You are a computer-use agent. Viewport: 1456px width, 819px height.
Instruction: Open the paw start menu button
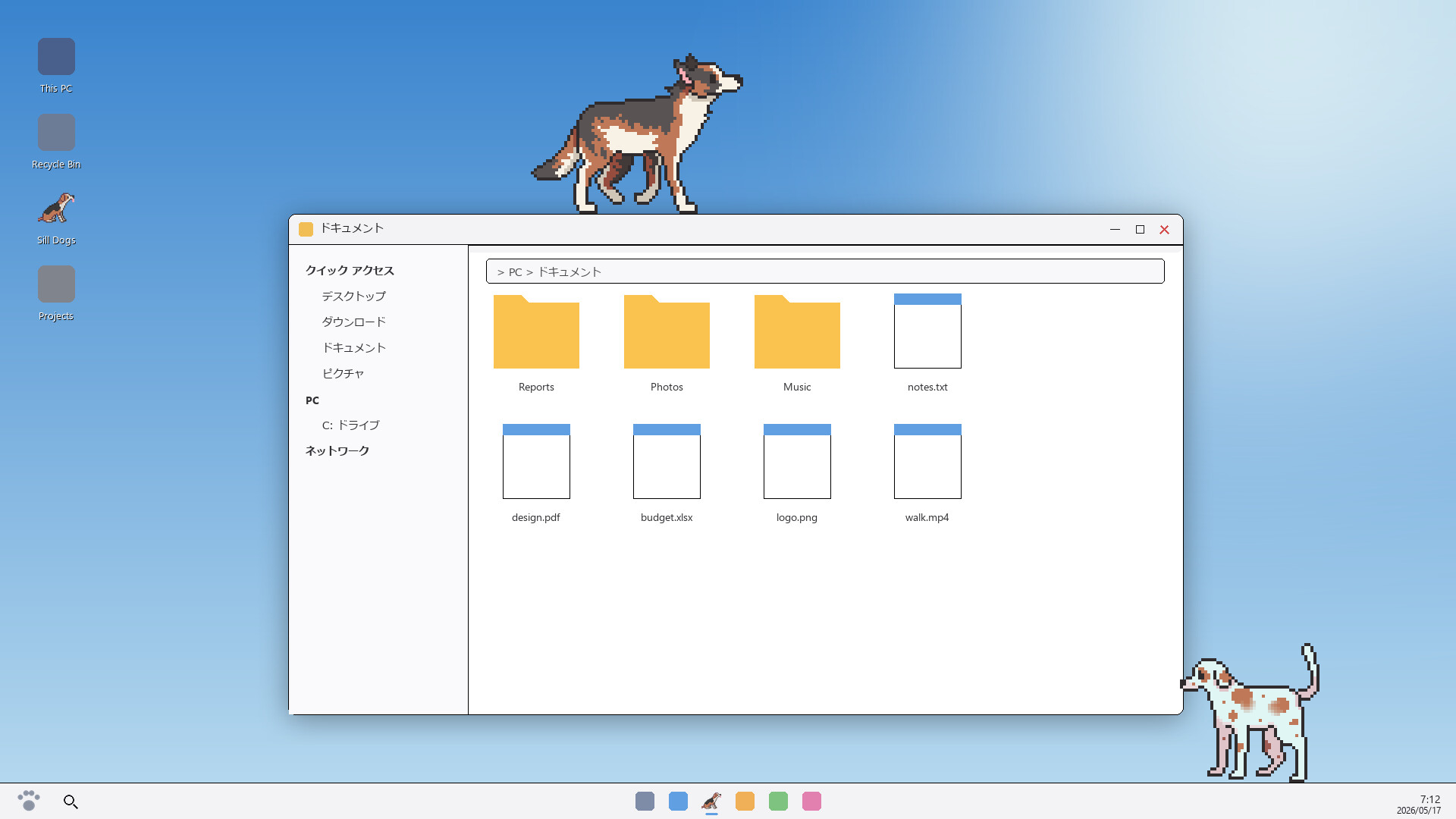click(29, 801)
